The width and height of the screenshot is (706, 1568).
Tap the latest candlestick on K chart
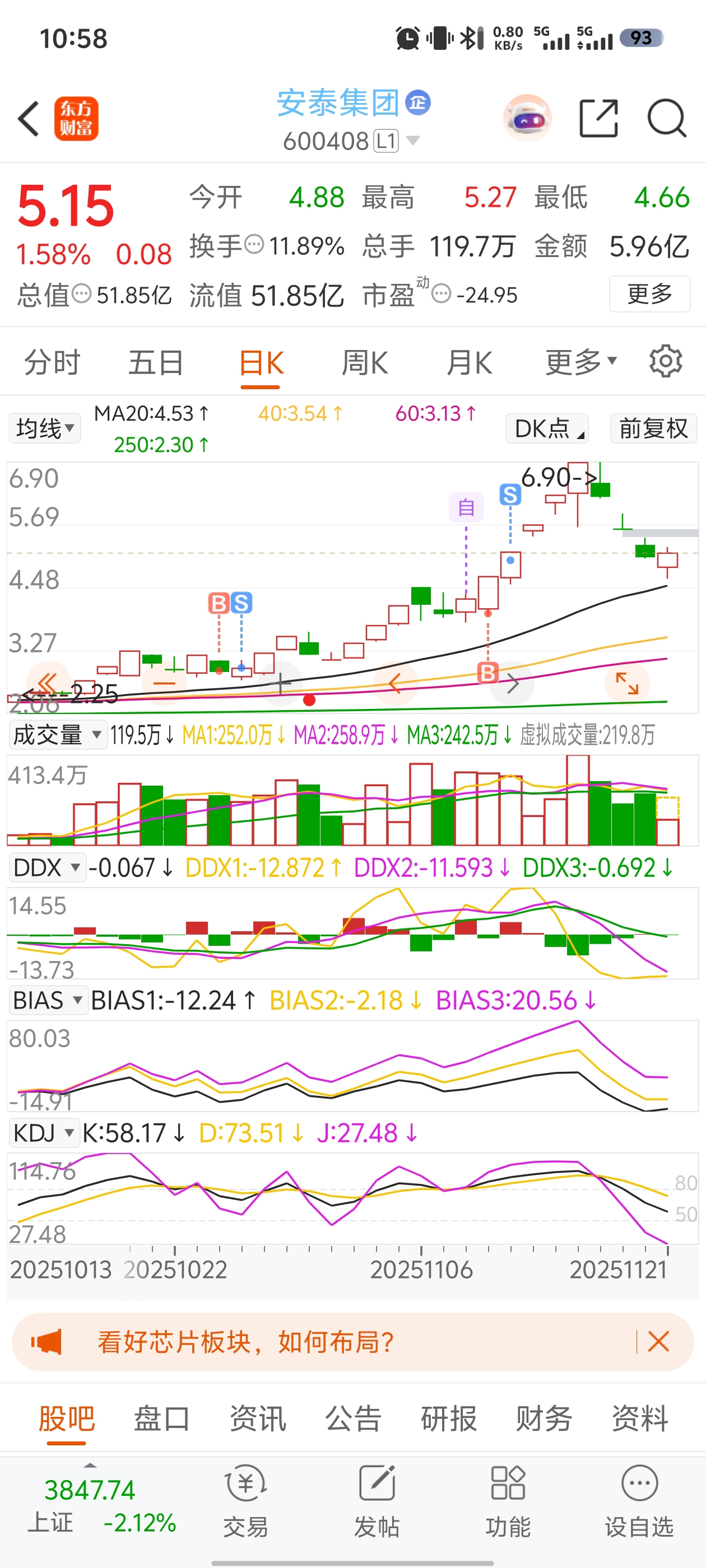pos(668,562)
